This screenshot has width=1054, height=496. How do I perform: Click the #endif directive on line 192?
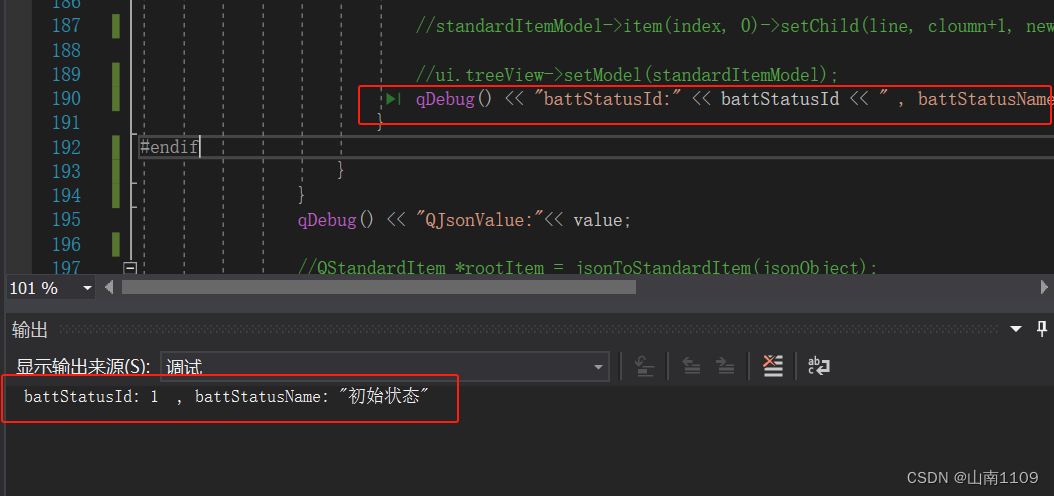[x=169, y=147]
